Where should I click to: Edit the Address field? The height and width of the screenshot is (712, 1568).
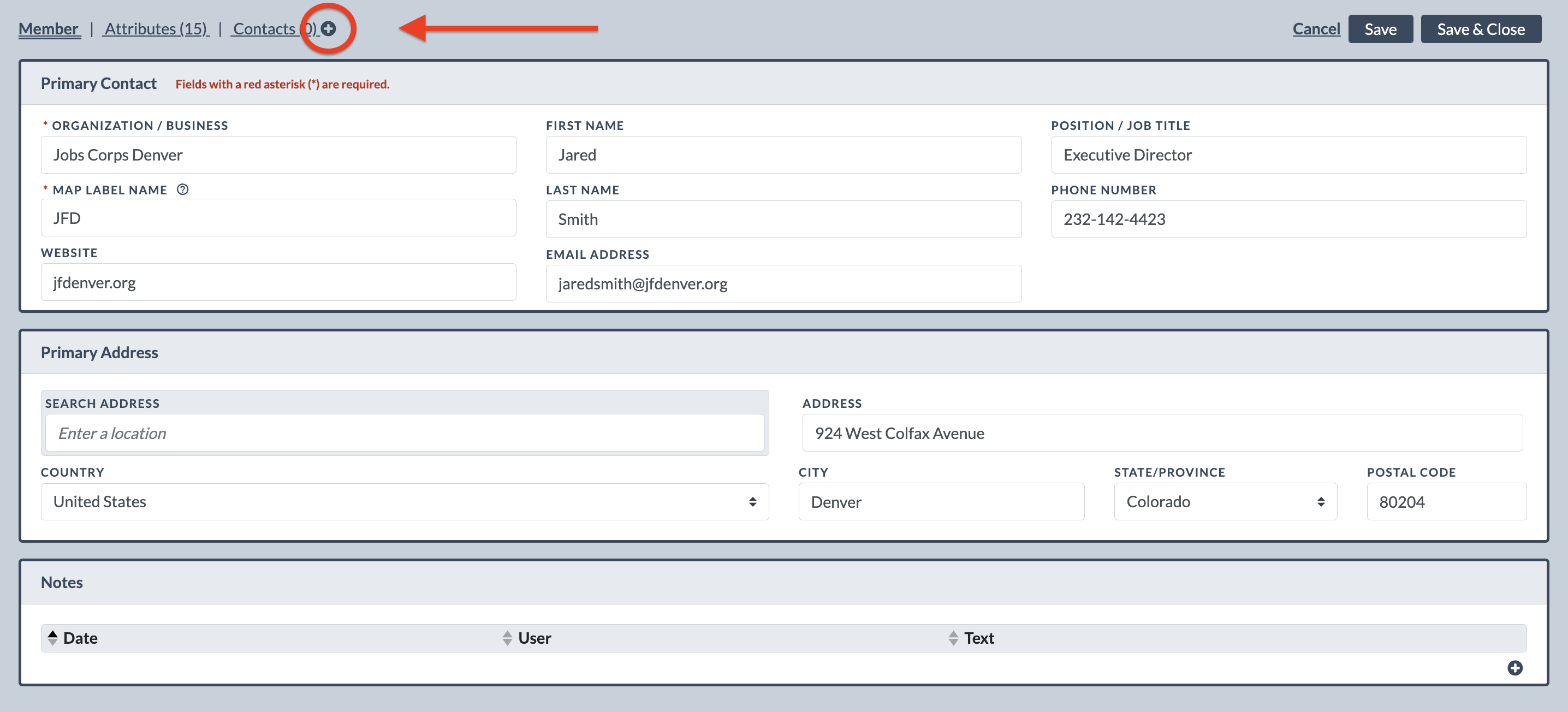(x=1162, y=432)
